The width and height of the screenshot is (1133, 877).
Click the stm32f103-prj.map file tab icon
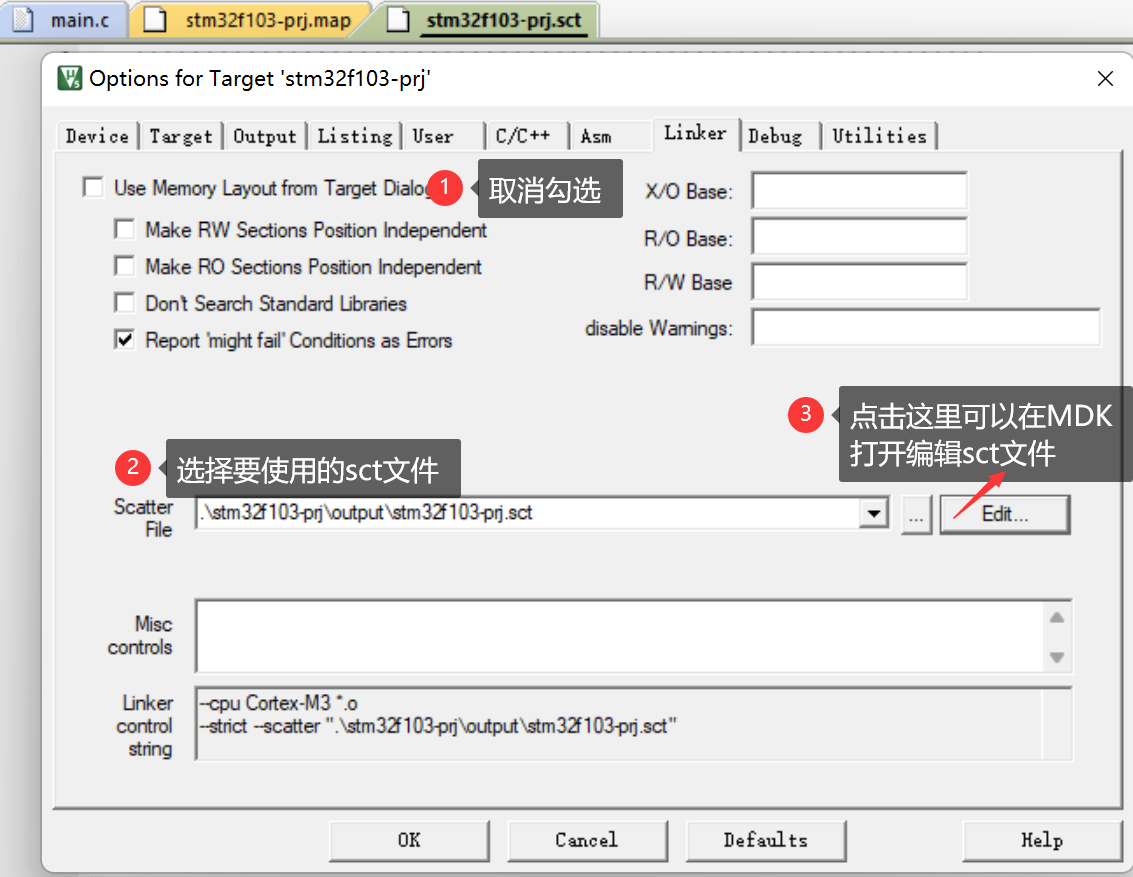click(x=155, y=20)
